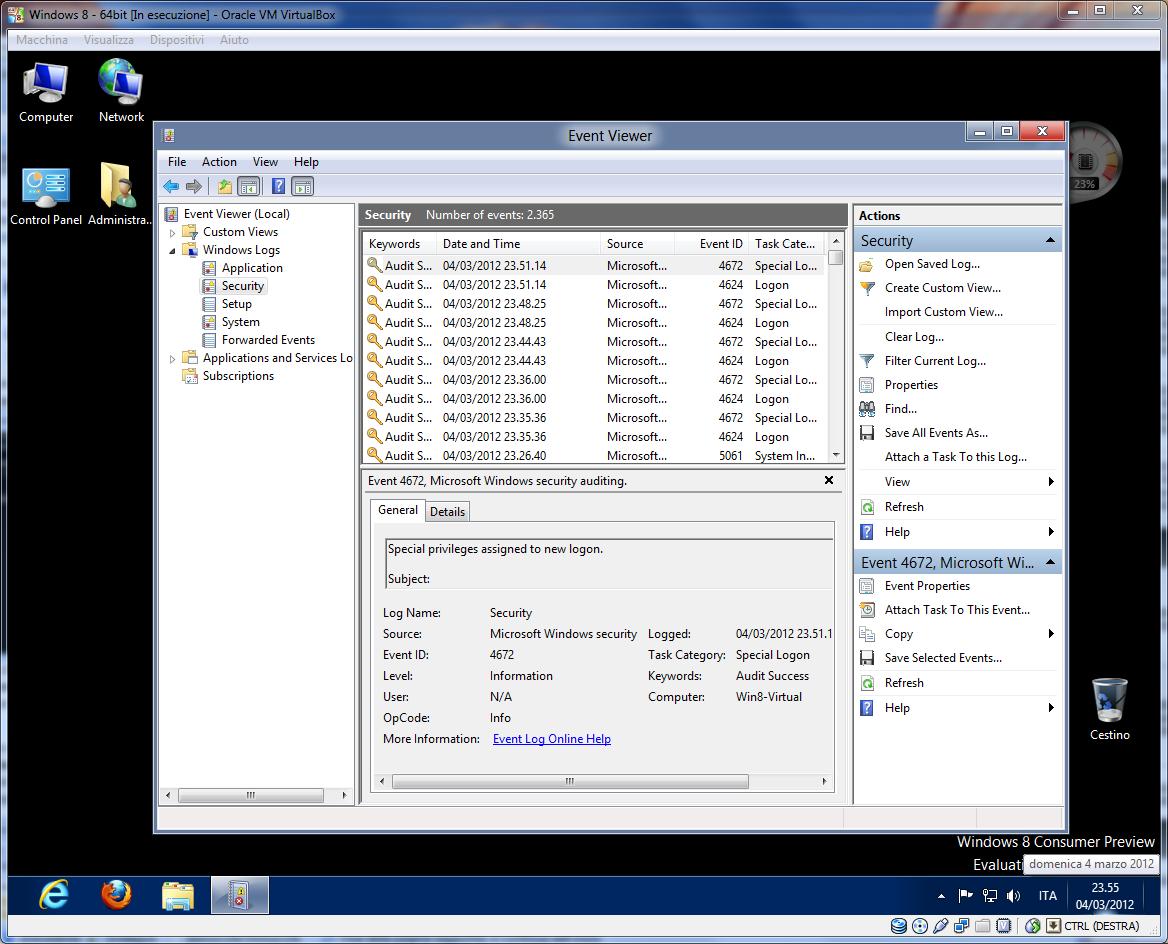Screen dimensions: 1168x944
Task: Select the System log in the tree
Action: 241,323
